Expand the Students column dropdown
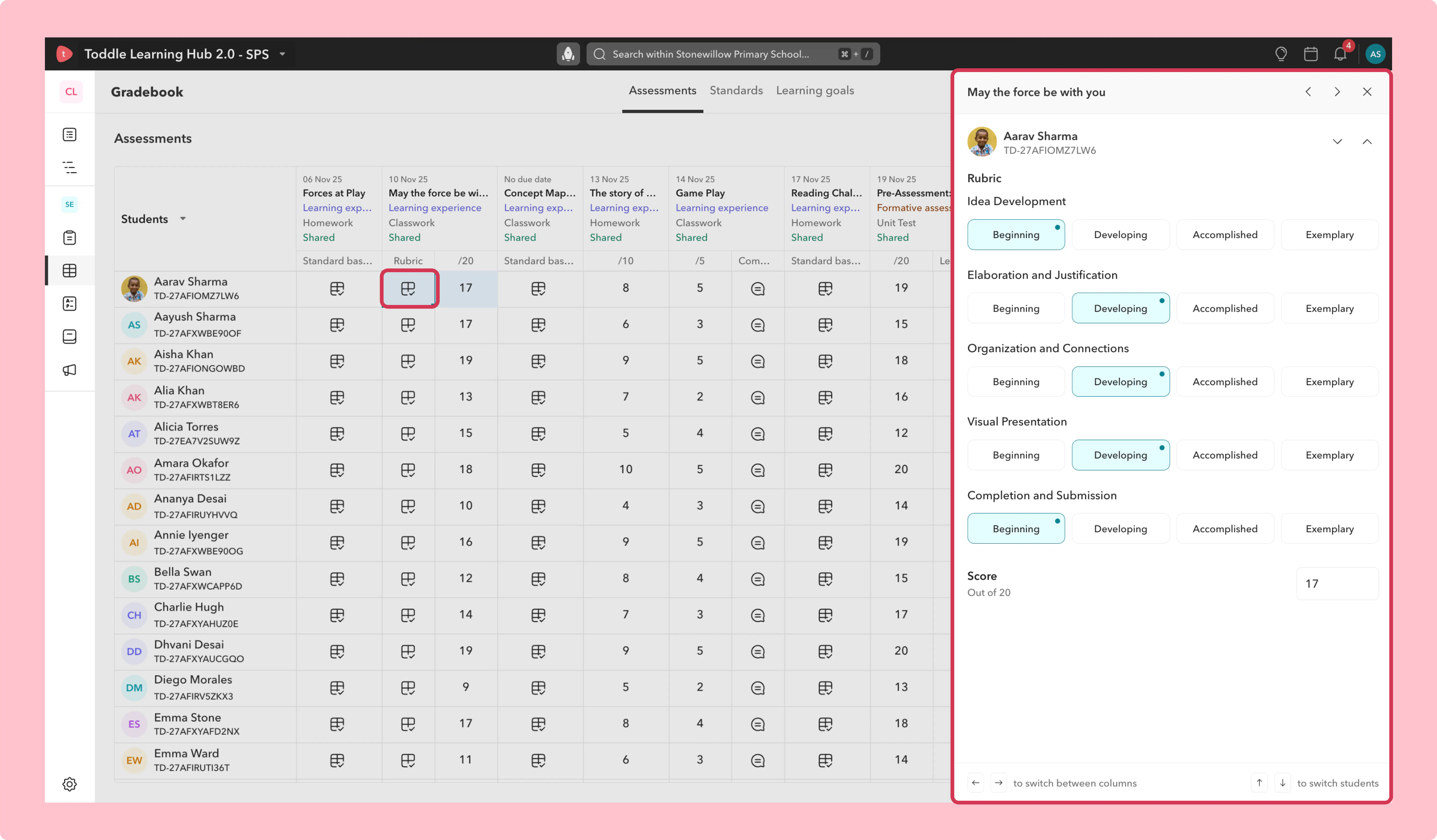 pyautogui.click(x=183, y=219)
